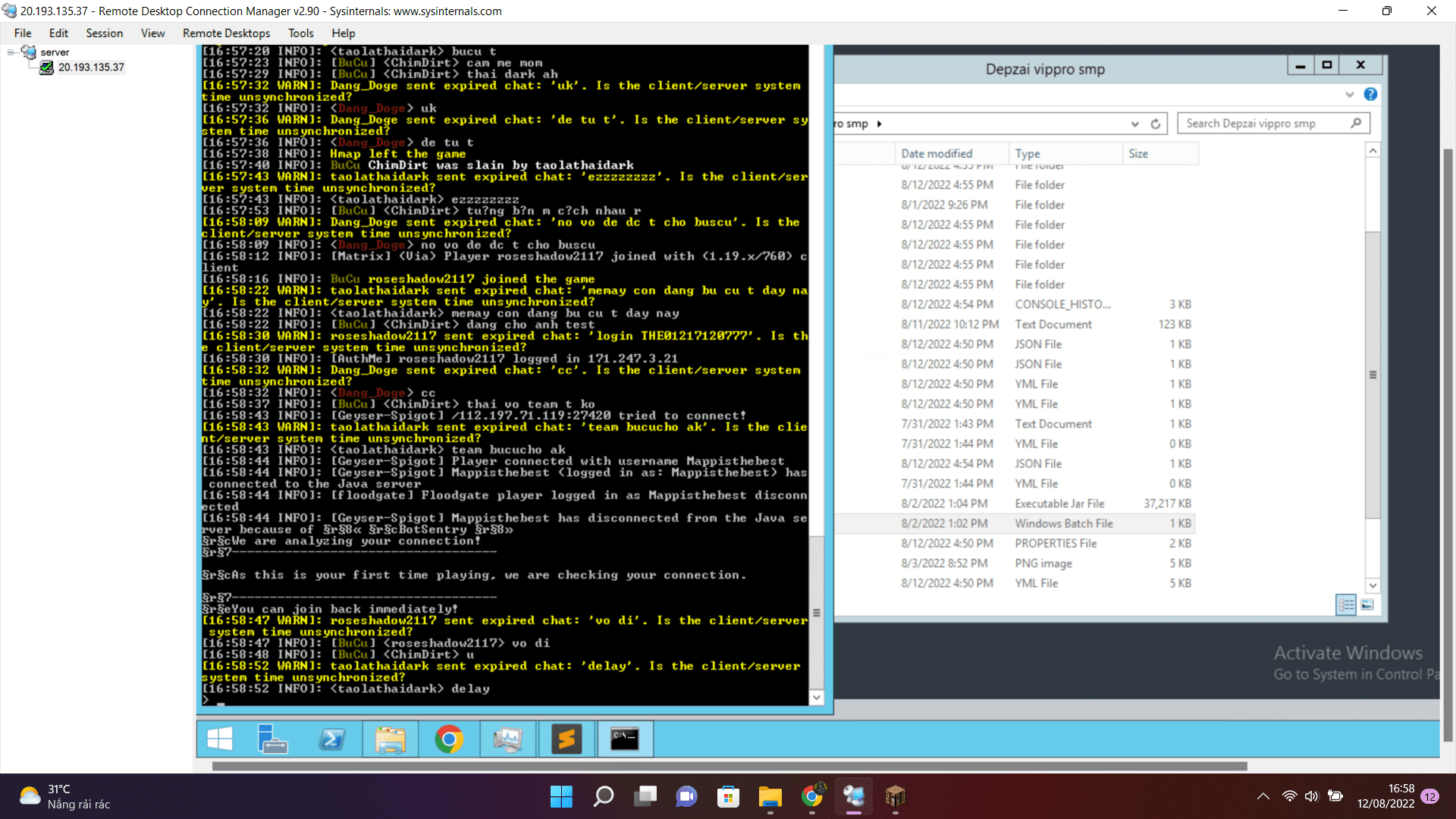Collapse the server tree node
Image resolution: width=1456 pixels, height=819 pixels.
point(11,52)
